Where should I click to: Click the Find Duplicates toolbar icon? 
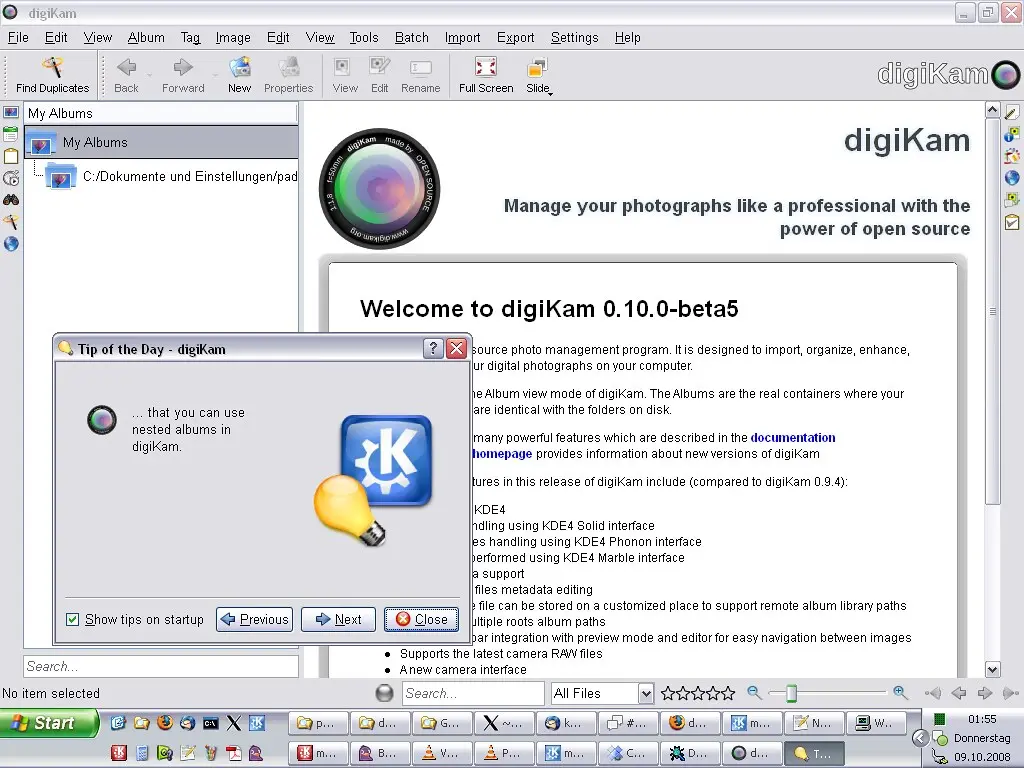pyautogui.click(x=53, y=74)
